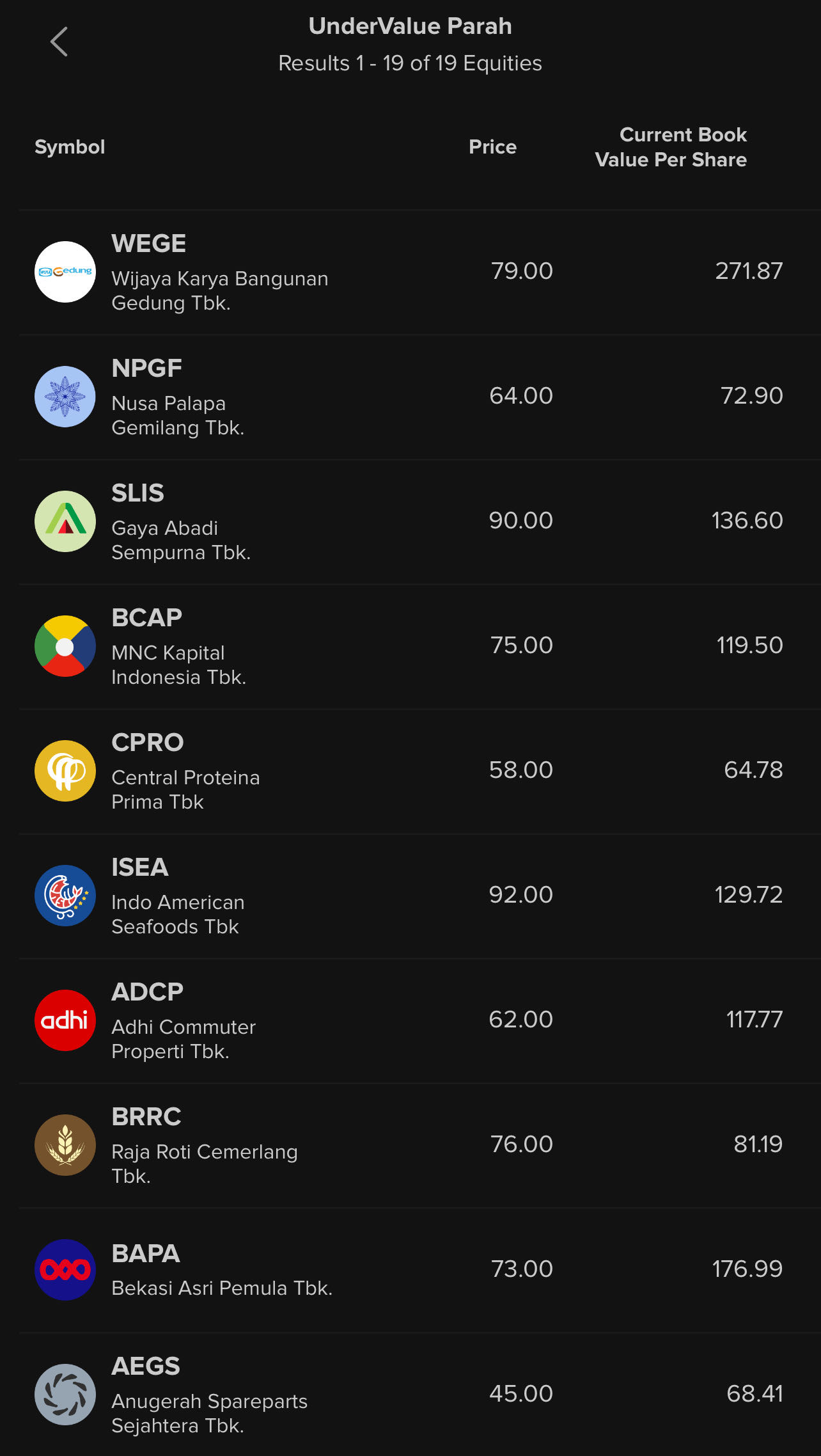The image size is (821, 1456).
Task: Tap the ISEA shrimp logo icon
Action: 65,896
